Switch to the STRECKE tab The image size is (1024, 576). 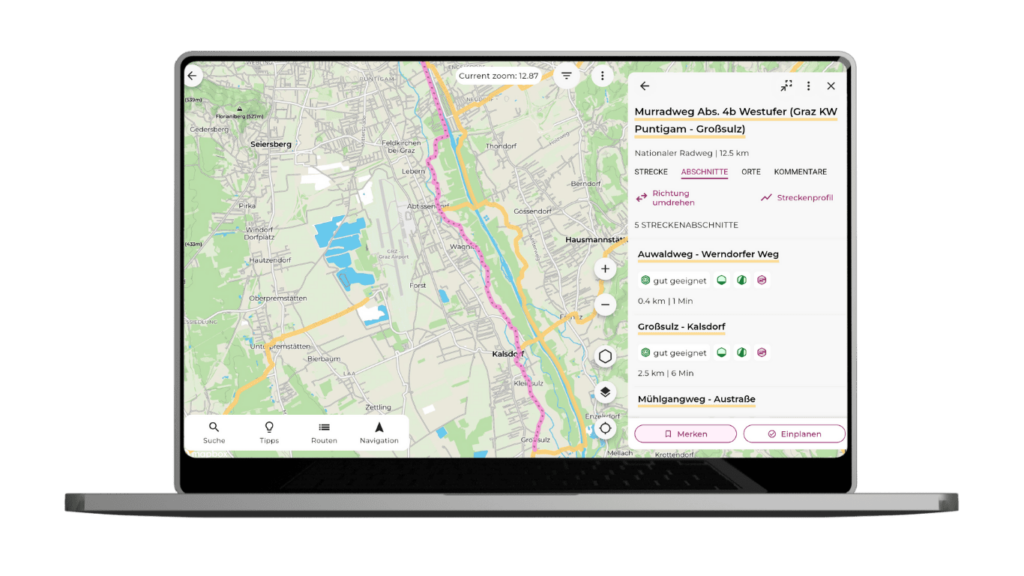pyautogui.click(x=651, y=172)
